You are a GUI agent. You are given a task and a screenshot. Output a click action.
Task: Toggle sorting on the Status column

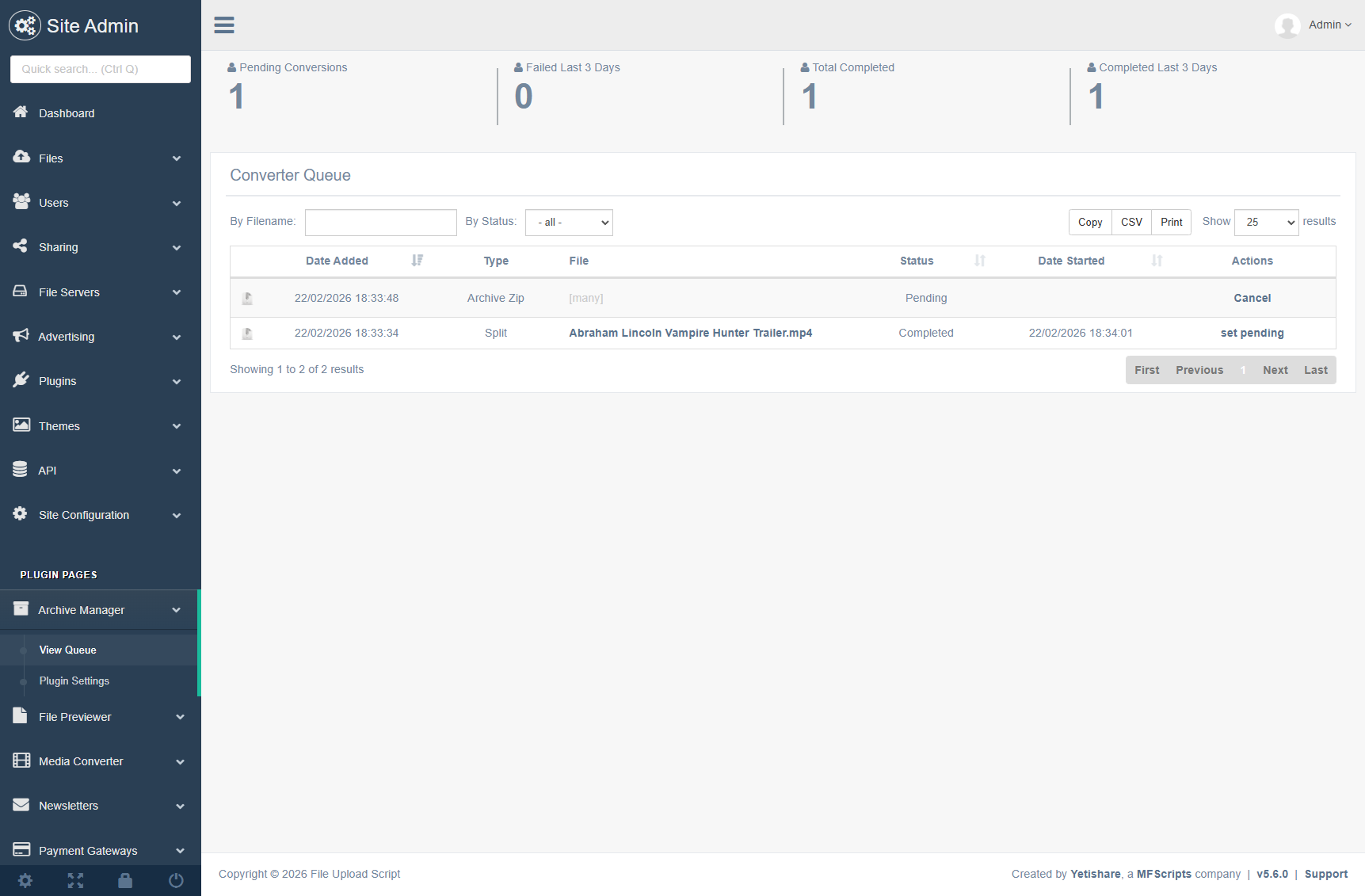pos(917,261)
